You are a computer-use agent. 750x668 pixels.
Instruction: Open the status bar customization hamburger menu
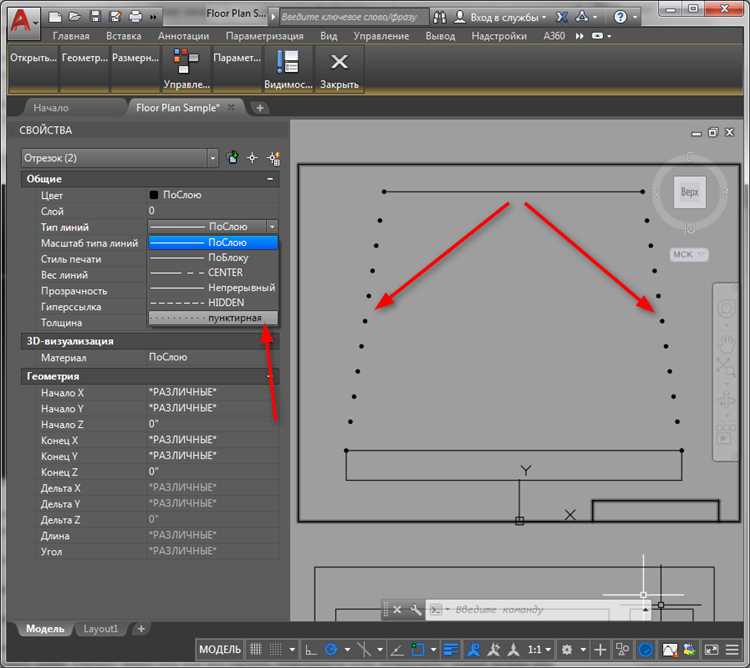coord(730,649)
